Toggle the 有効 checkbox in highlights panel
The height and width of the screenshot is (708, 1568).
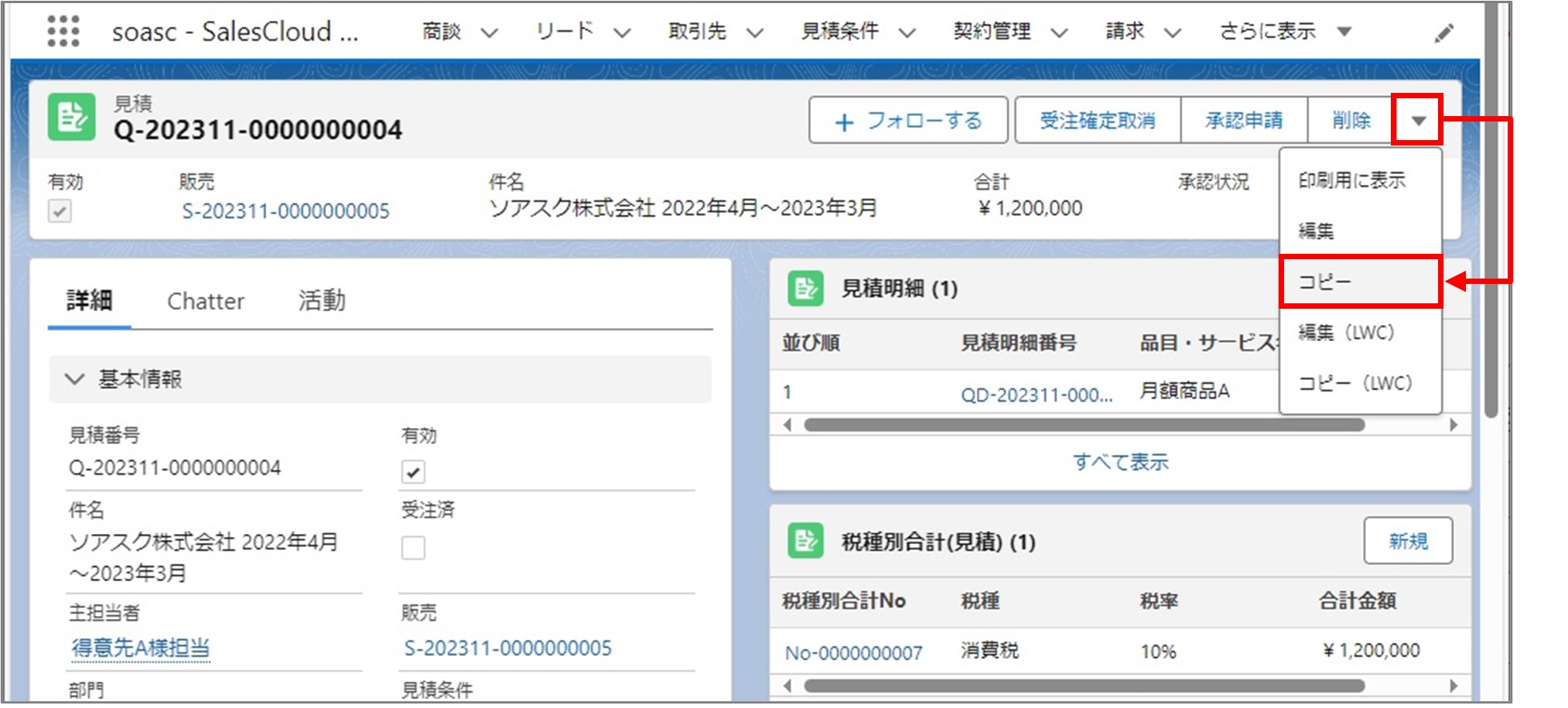(60, 210)
